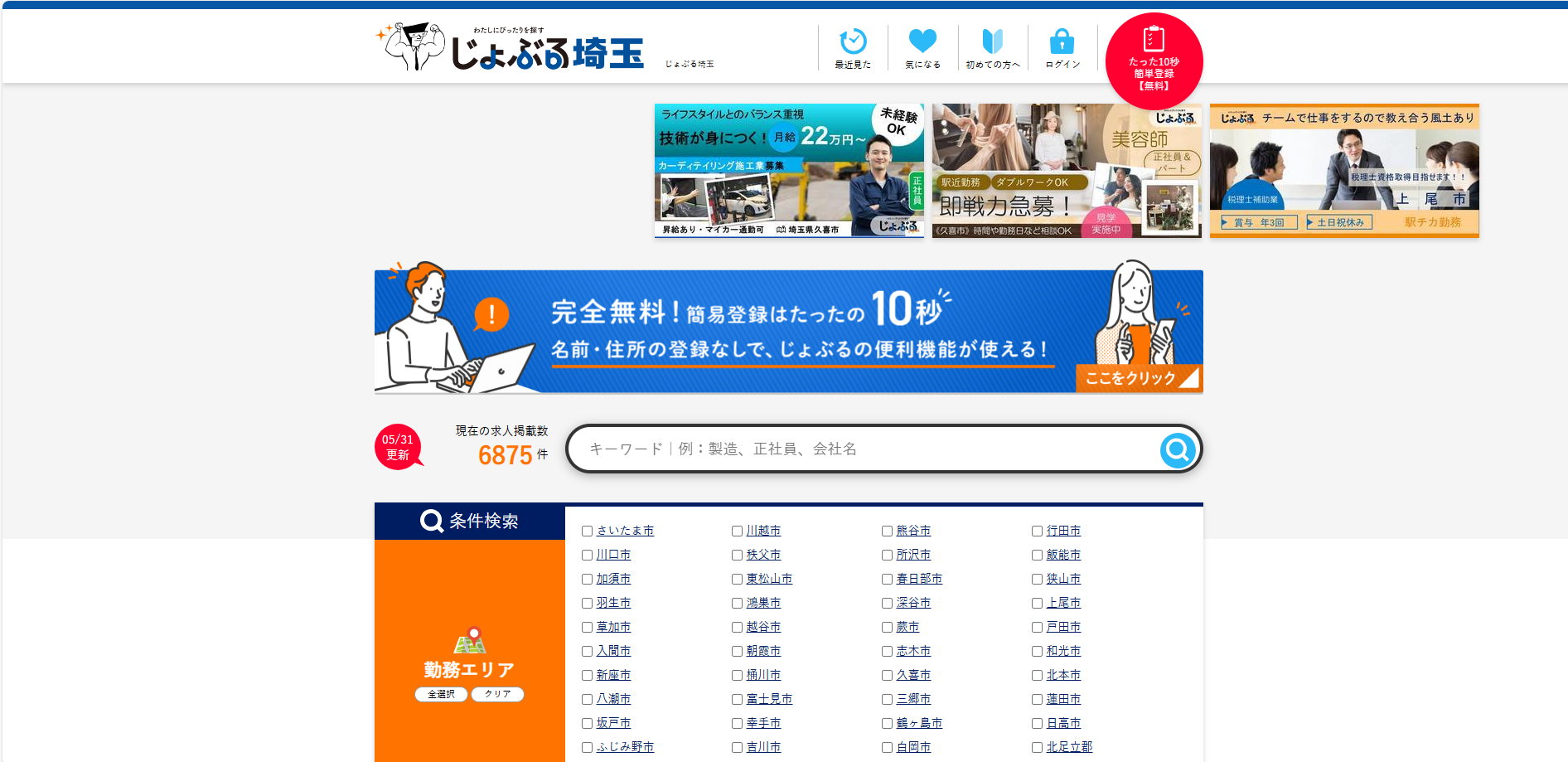
Task: Click the 全選択 select-all button
Action: pos(441,695)
